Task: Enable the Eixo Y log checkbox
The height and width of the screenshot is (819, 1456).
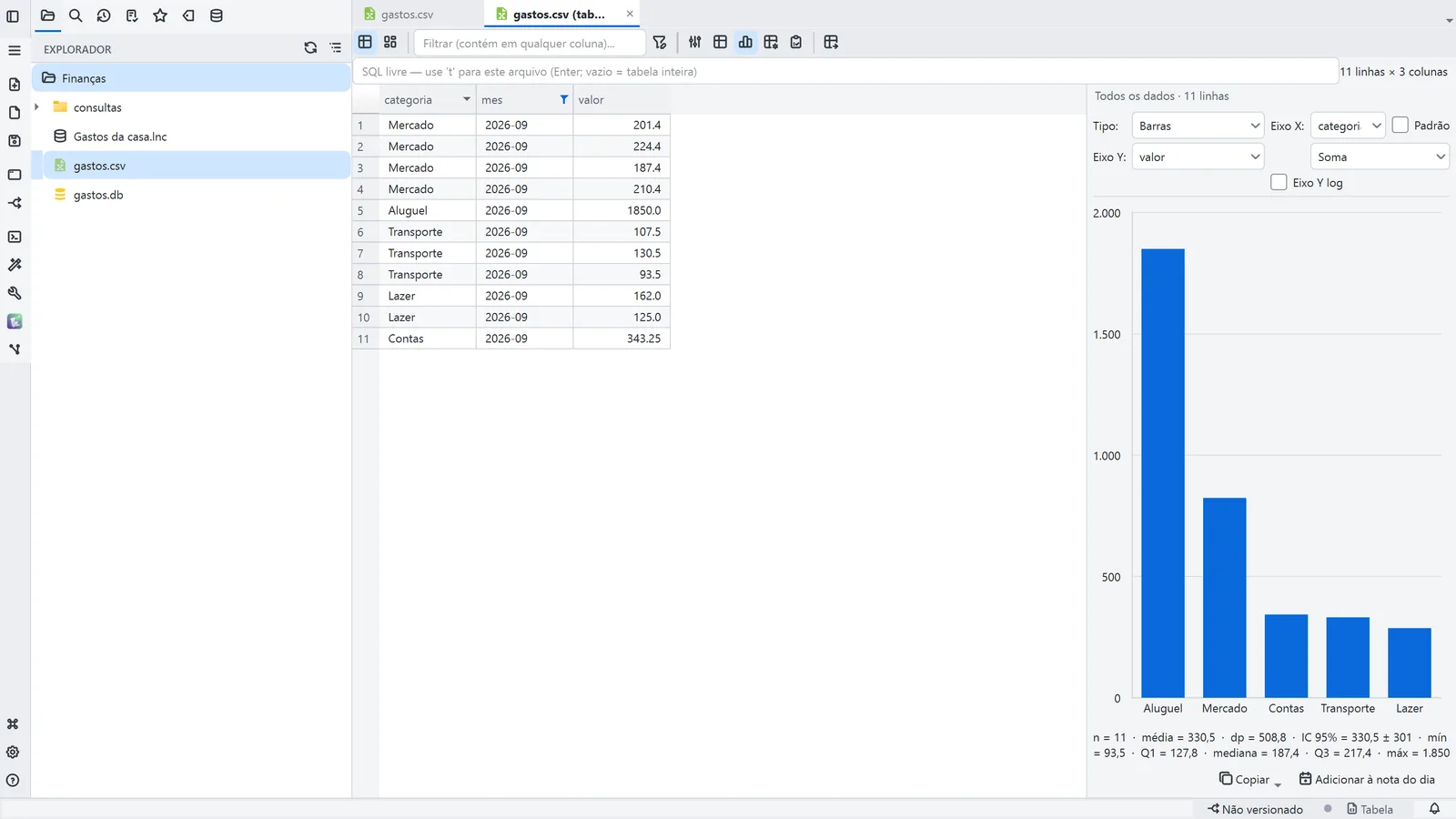Action: point(1279,182)
